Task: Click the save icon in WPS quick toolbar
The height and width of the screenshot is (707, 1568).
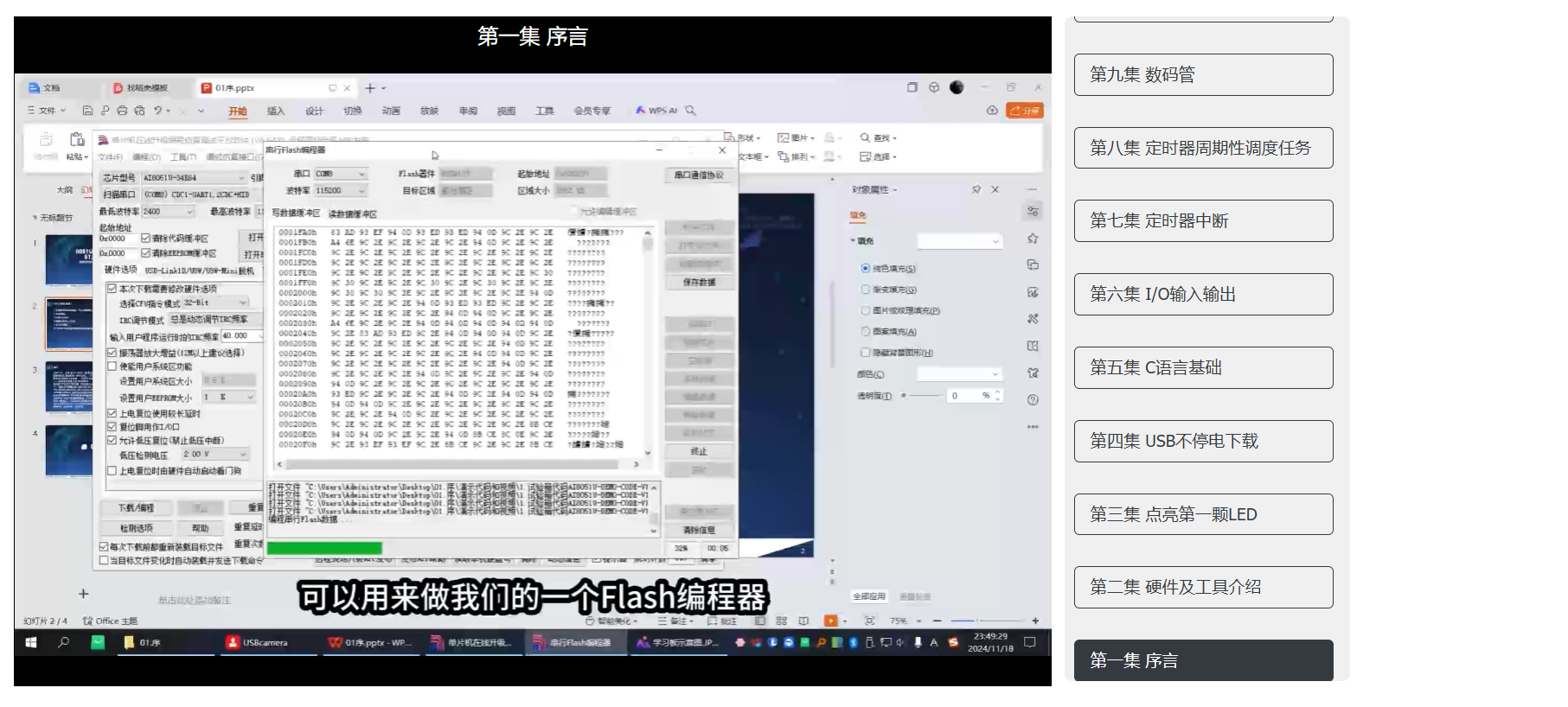Action: [87, 111]
